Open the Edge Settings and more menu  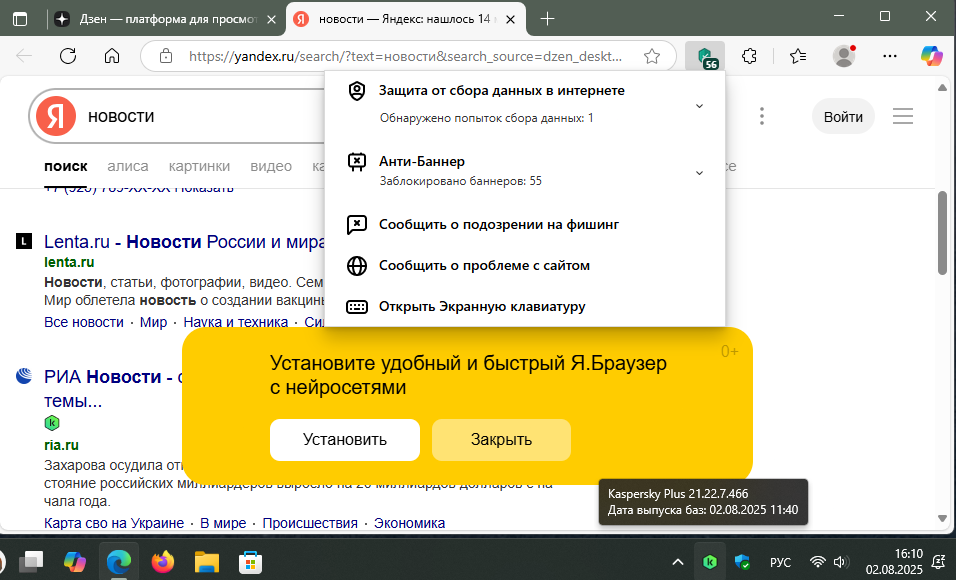[890, 57]
